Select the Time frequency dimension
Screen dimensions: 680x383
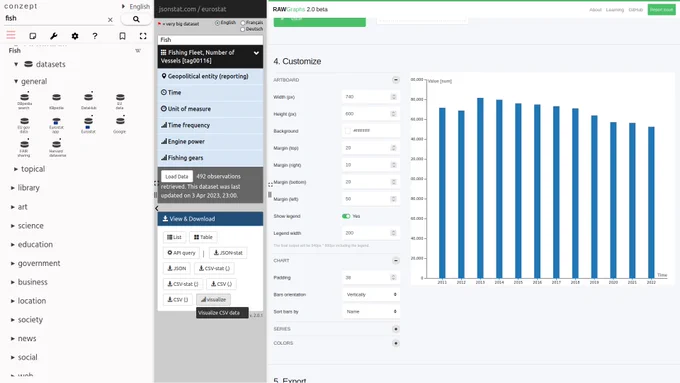tap(210, 125)
